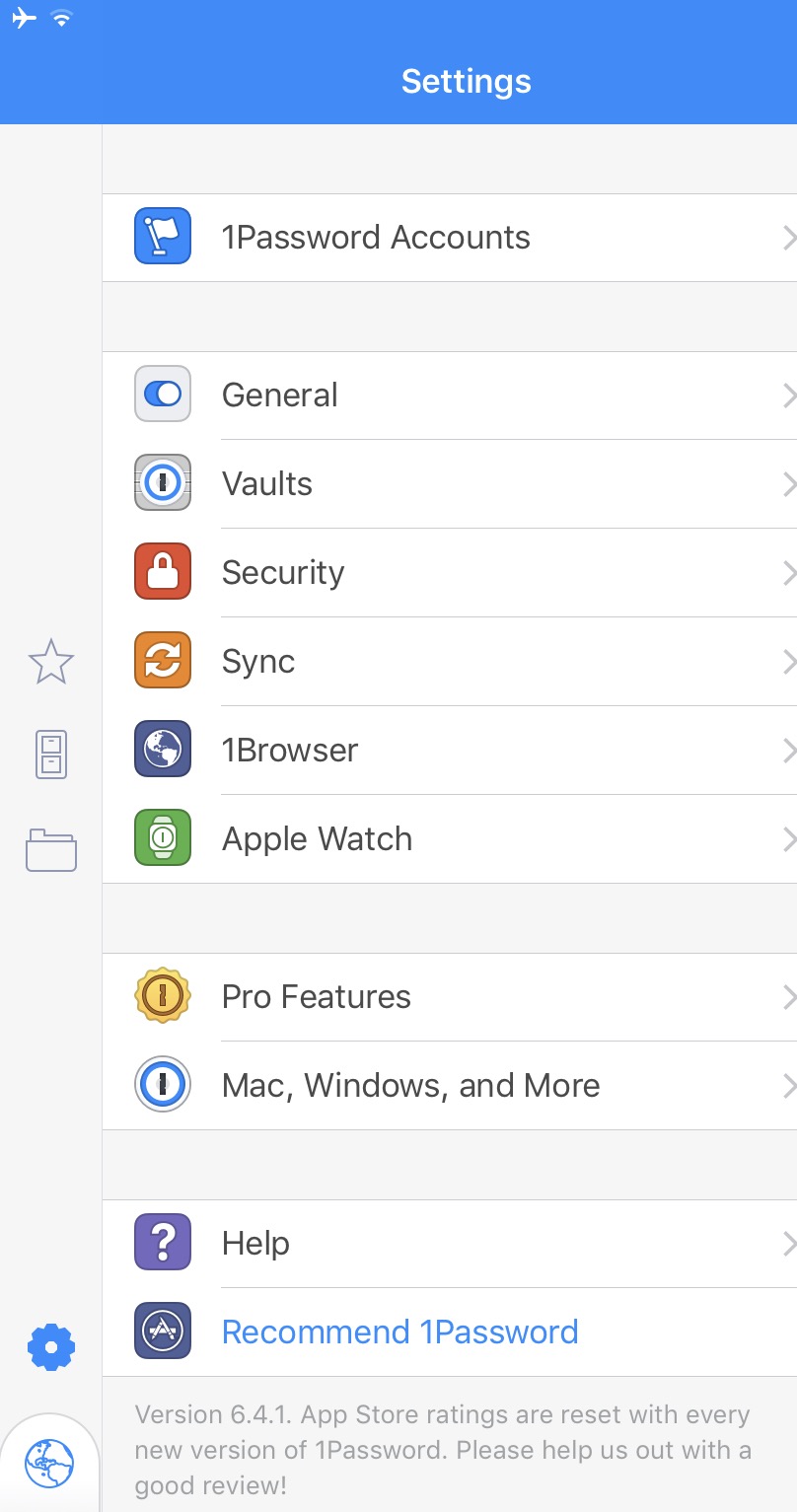Expand the Security row chevron
This screenshot has height=1512, width=797.
coord(788,573)
